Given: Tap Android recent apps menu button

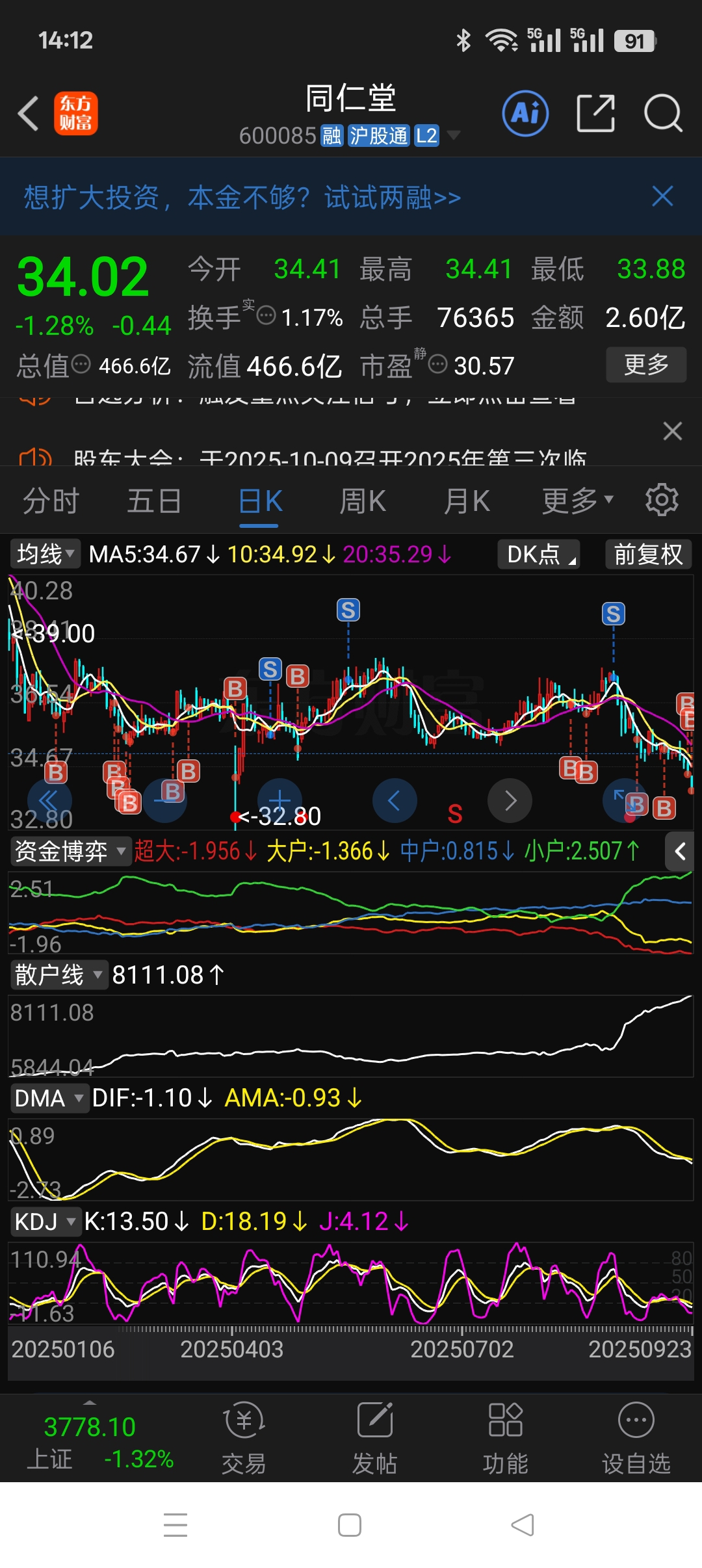Looking at the screenshot, I should pos(175,1525).
